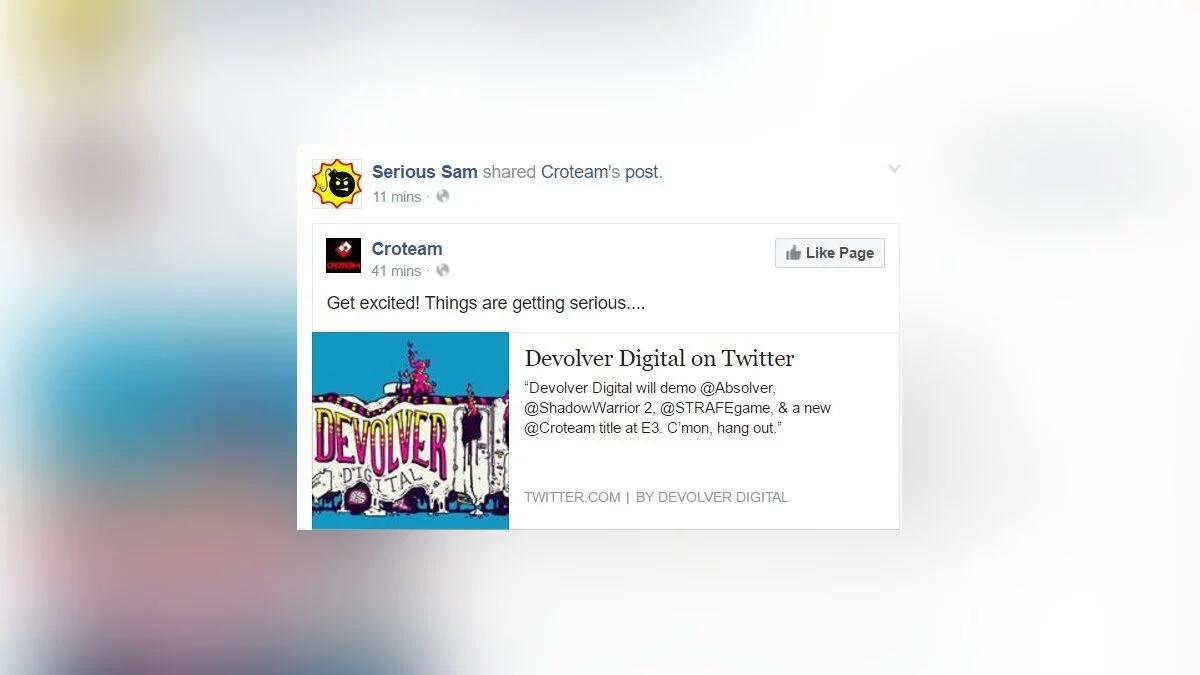This screenshot has width=1200, height=675.
Task: Expand the post options chevron at top right
Action: click(894, 169)
